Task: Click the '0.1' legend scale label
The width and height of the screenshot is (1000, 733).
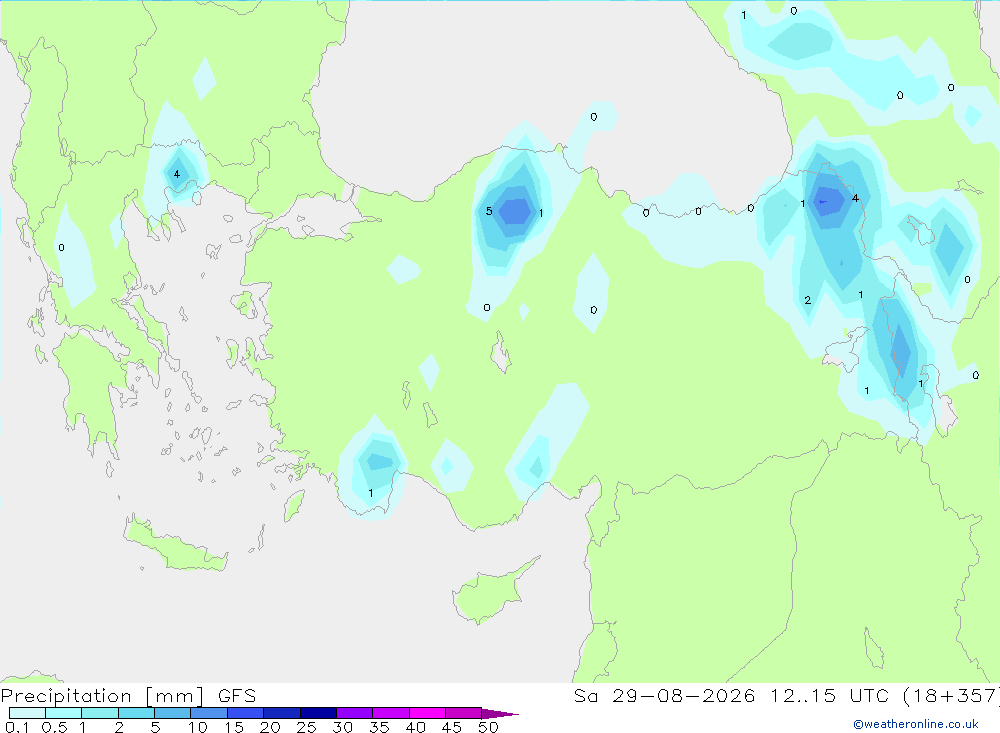Action: (x=17, y=727)
